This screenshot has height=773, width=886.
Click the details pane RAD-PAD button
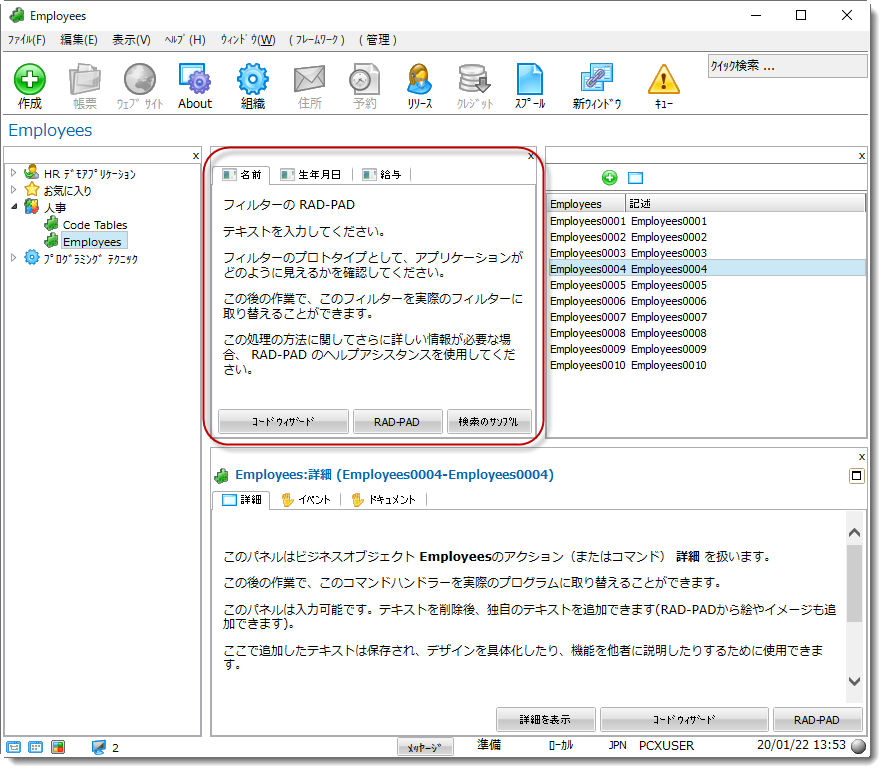817,719
